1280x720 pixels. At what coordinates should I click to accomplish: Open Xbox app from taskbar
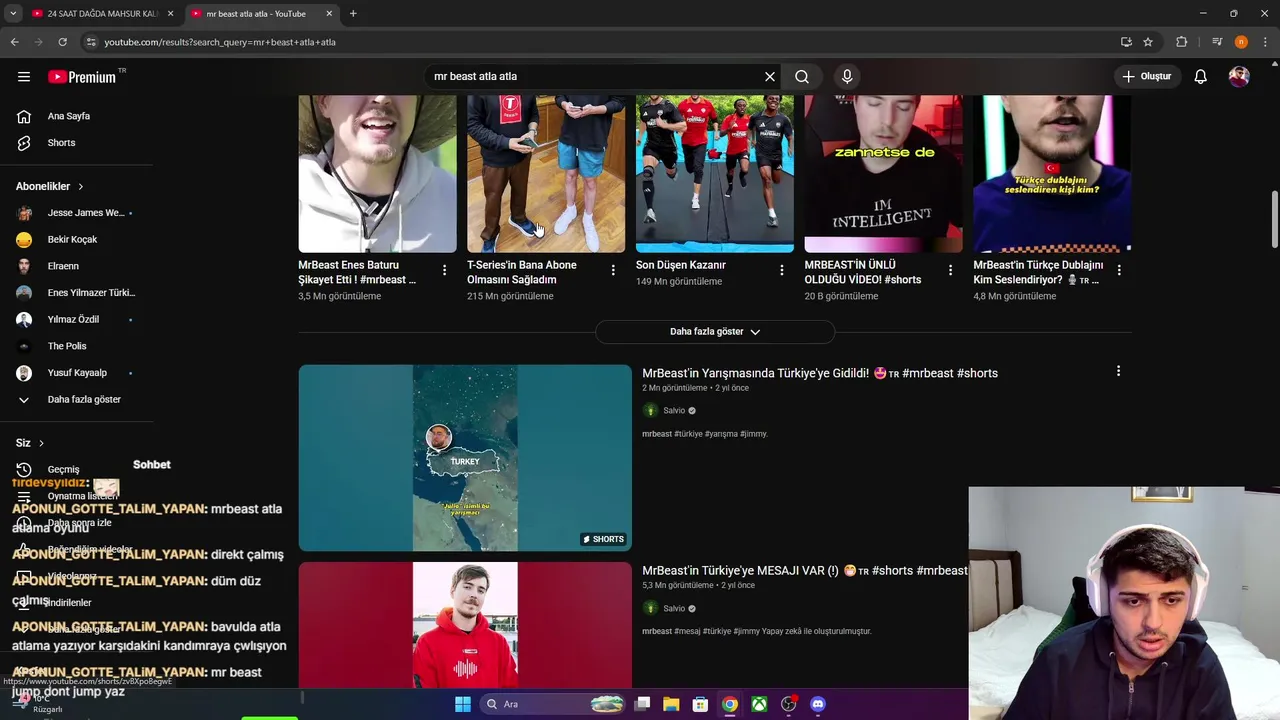759,704
